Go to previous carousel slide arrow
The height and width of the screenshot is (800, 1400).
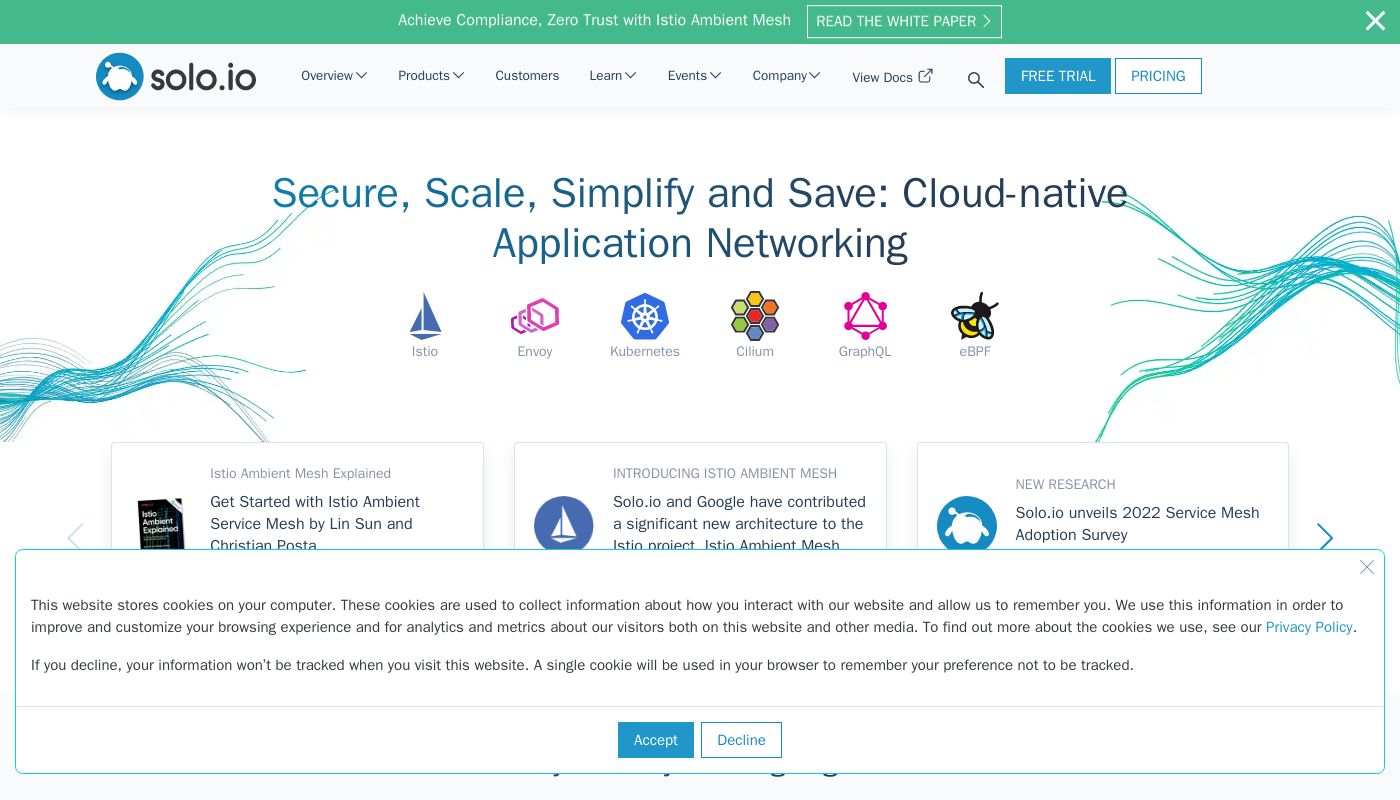pyautogui.click(x=75, y=538)
